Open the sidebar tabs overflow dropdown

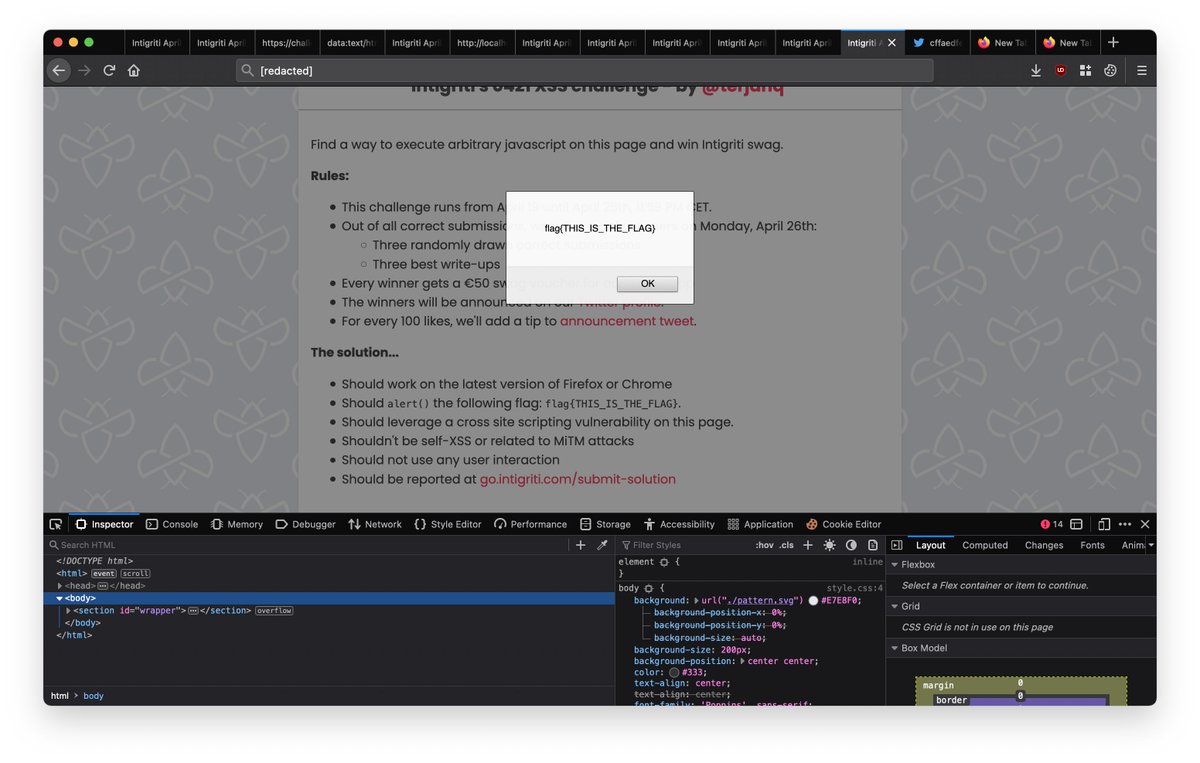point(1150,545)
